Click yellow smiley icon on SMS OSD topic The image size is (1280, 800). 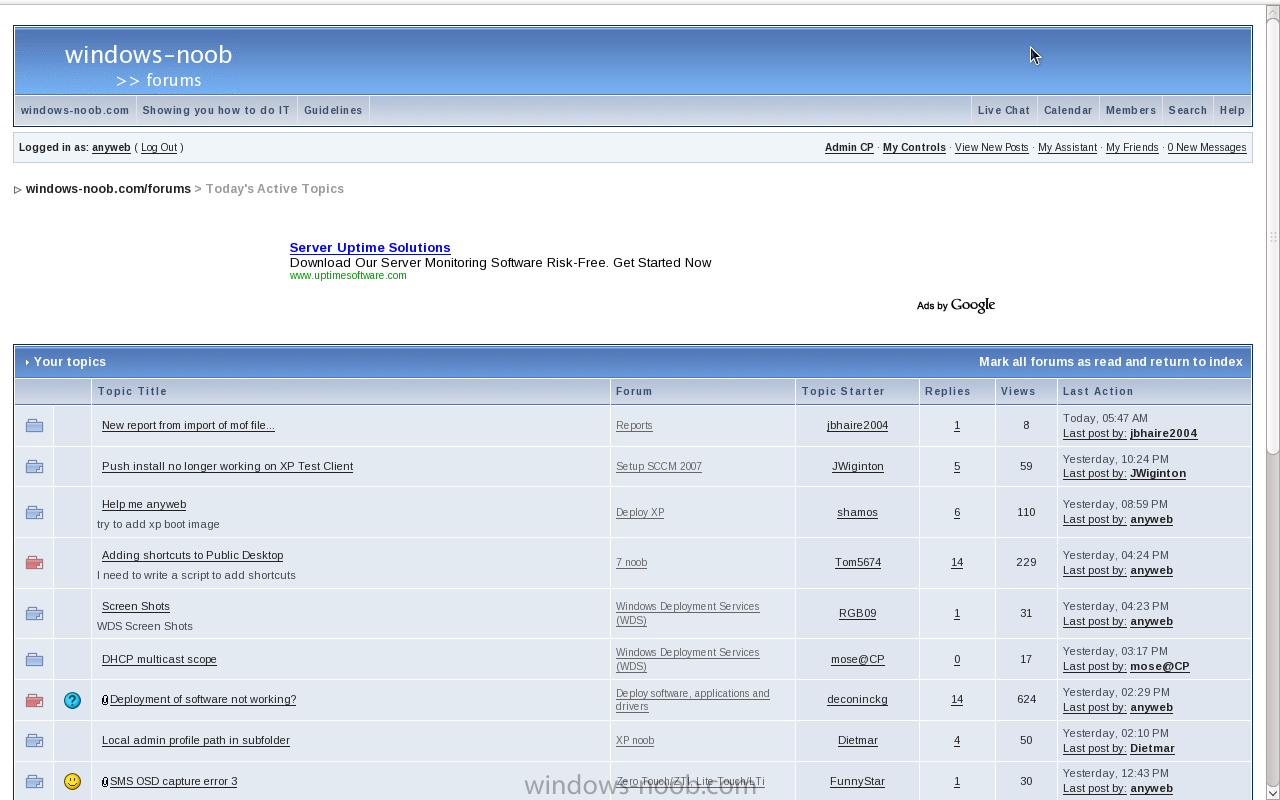pos(72,781)
